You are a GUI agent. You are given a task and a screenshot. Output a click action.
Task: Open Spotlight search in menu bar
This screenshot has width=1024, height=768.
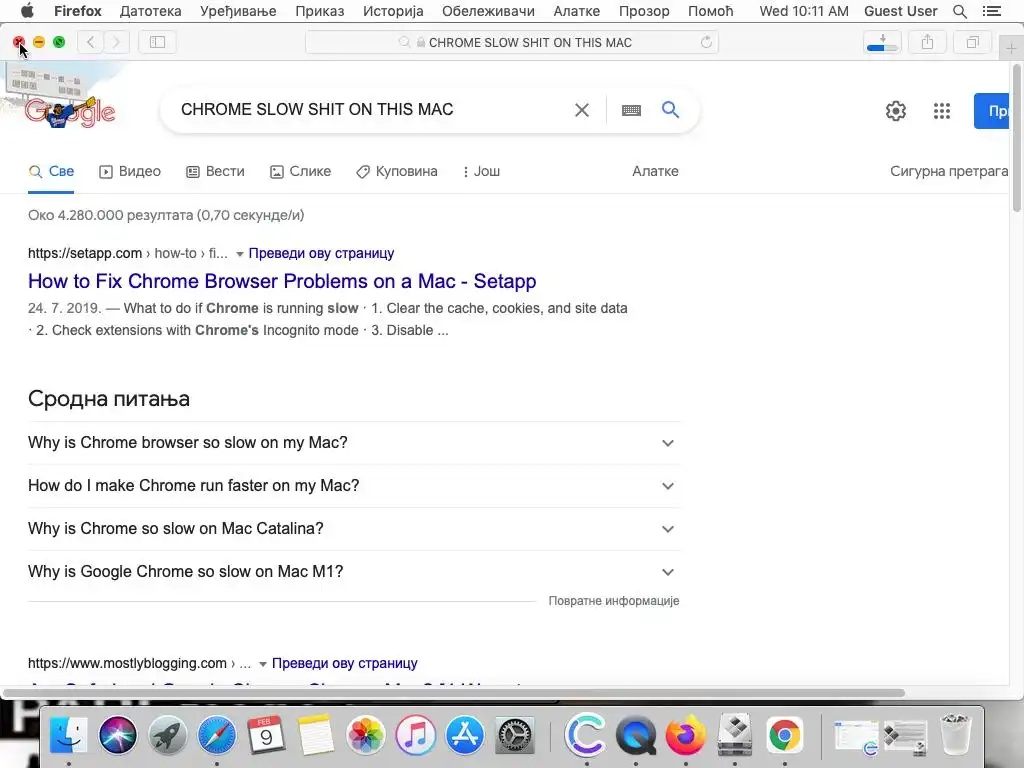tap(959, 11)
